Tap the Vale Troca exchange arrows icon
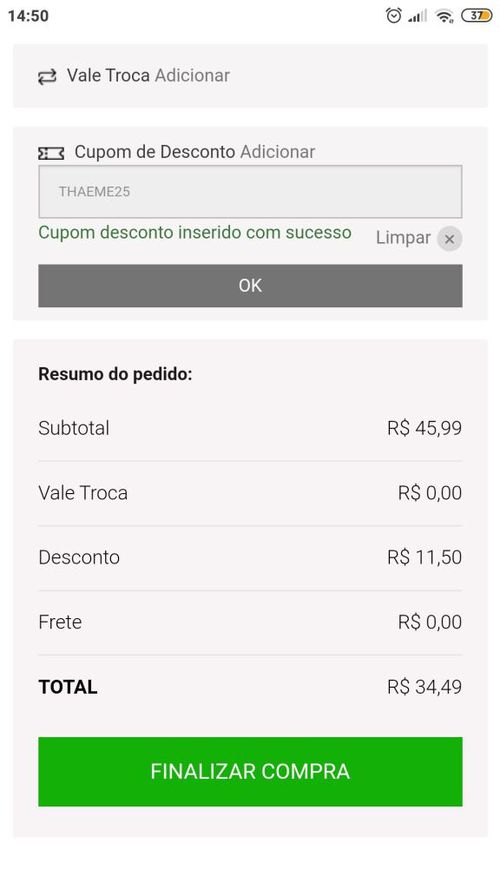This screenshot has width=500, height=889. click(47, 77)
